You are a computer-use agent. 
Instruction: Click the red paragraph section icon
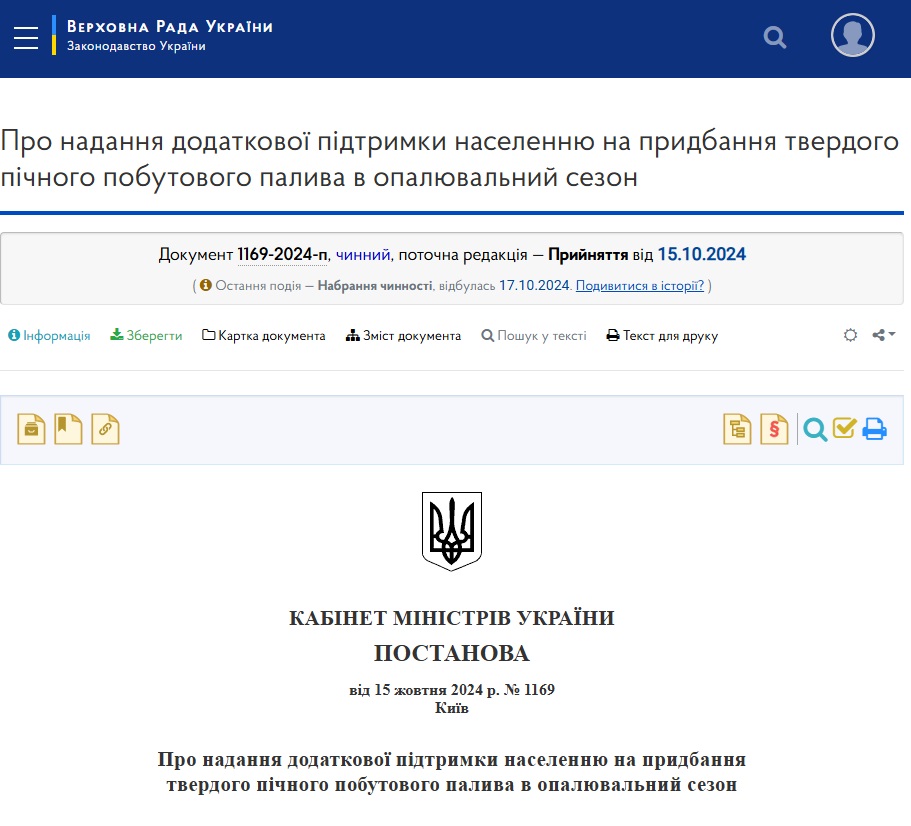tap(774, 429)
